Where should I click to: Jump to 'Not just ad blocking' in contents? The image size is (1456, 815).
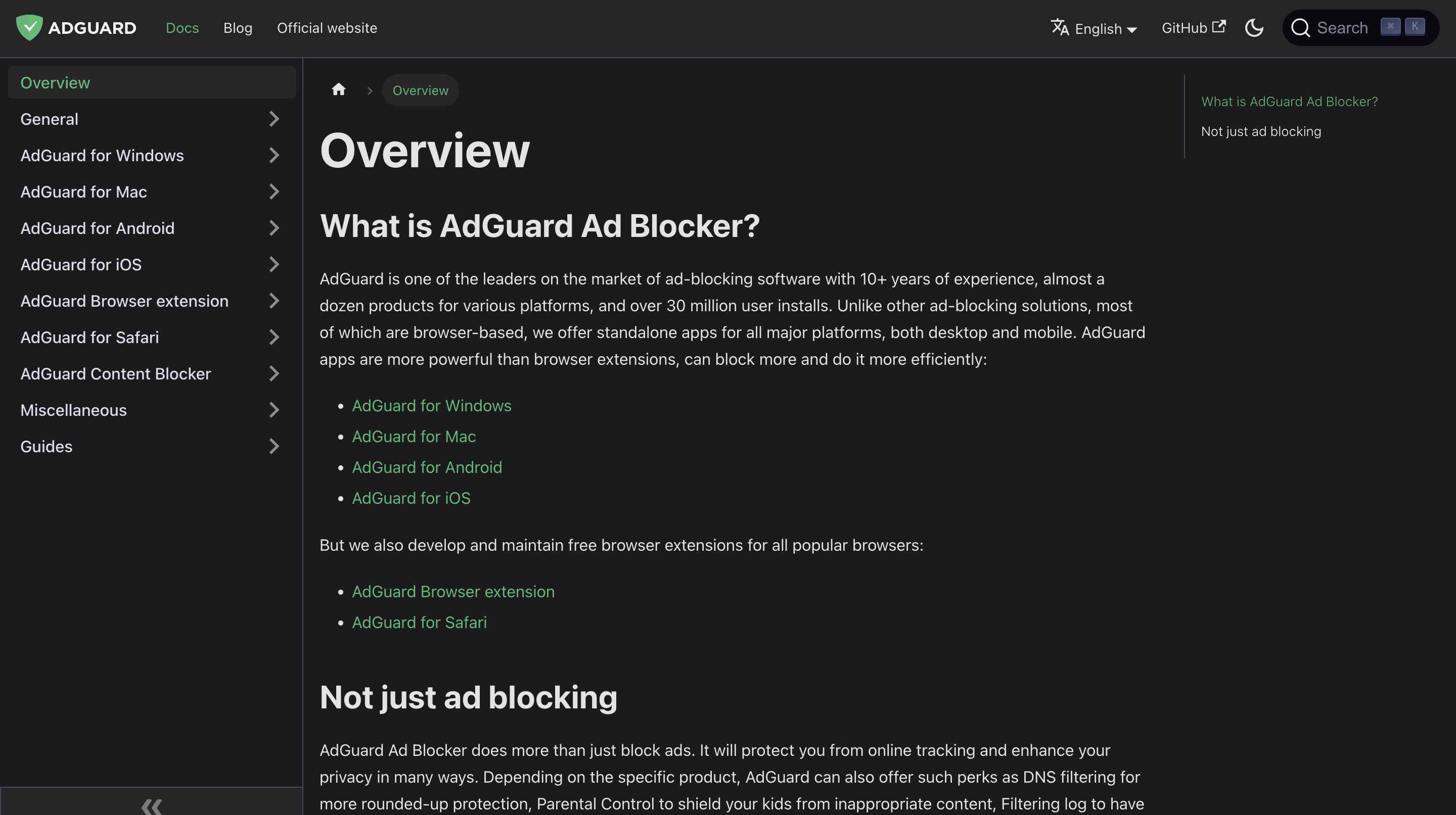pos(1261,131)
